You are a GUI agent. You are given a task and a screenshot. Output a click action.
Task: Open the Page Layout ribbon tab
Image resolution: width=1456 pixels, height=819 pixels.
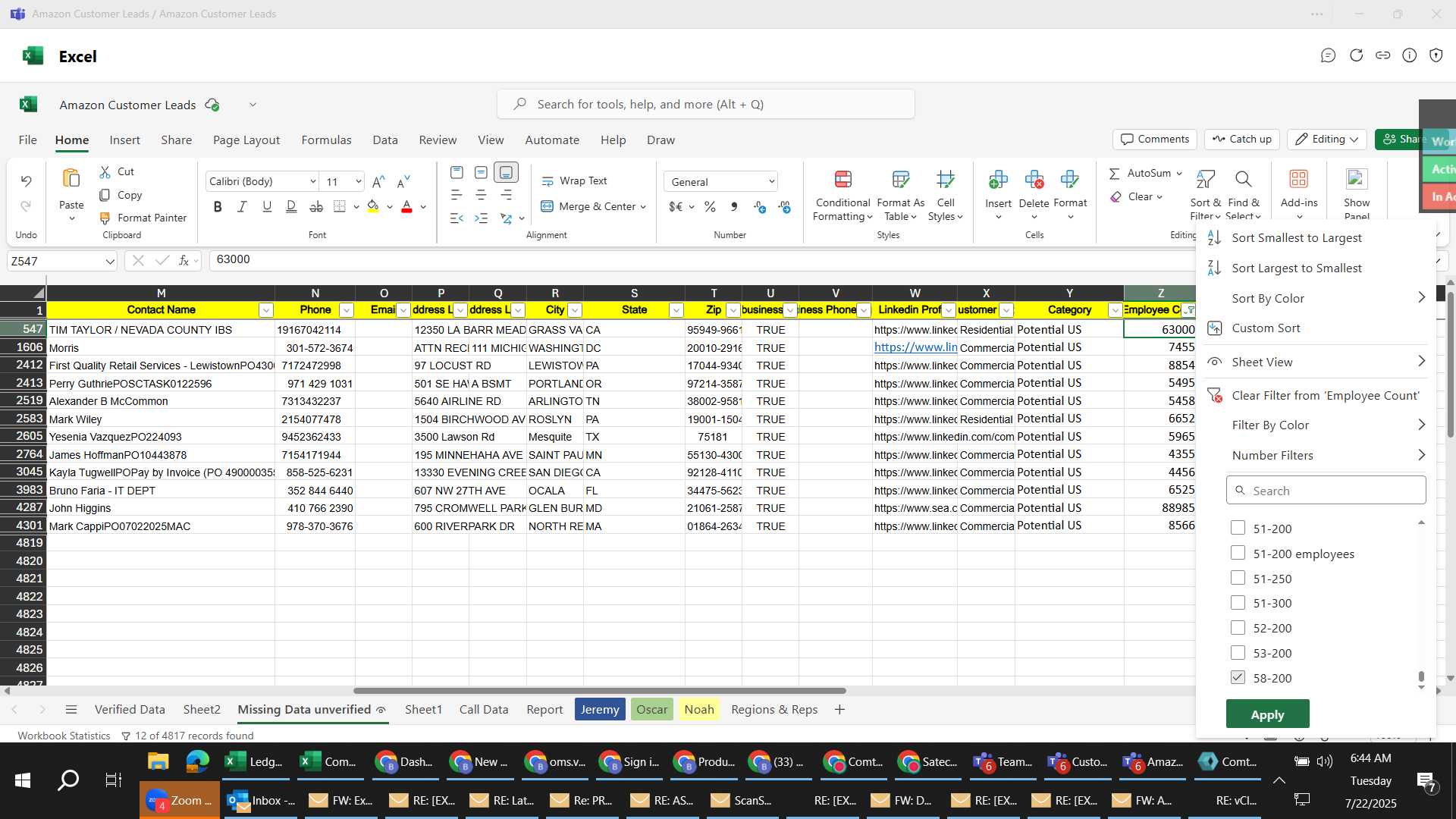pyautogui.click(x=246, y=140)
